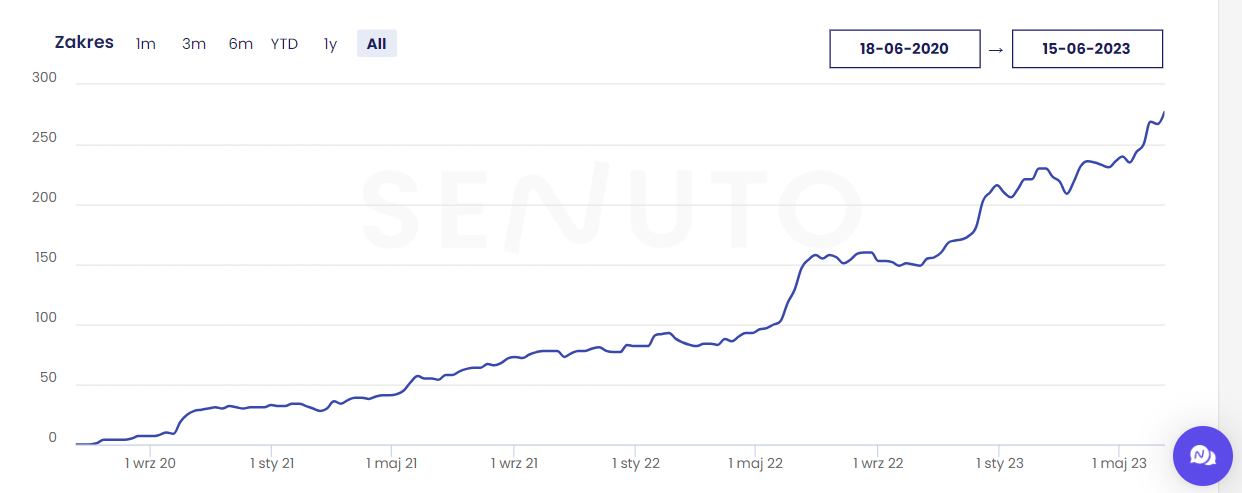
Task: Click the '1 maj 21' axis label
Action: pyautogui.click(x=393, y=463)
